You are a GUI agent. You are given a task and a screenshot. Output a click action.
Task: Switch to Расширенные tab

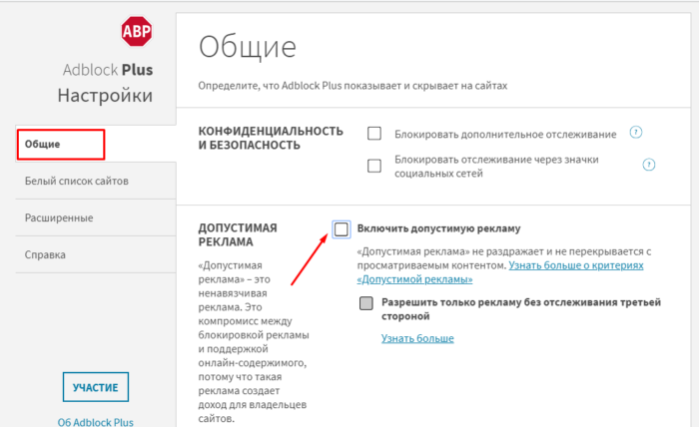coord(96,218)
